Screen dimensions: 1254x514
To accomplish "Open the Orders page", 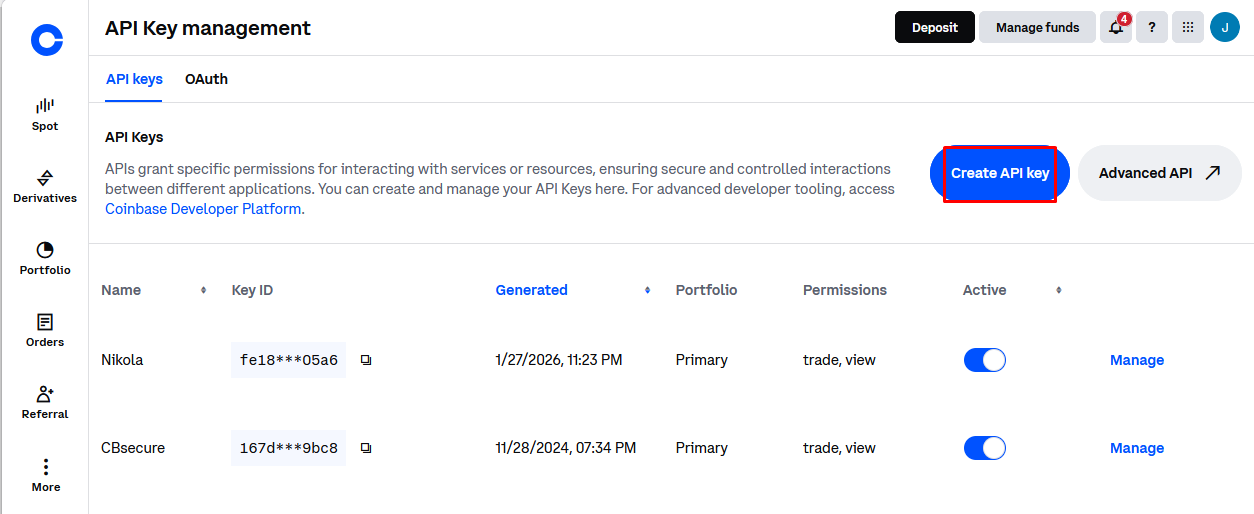I will pos(45,330).
